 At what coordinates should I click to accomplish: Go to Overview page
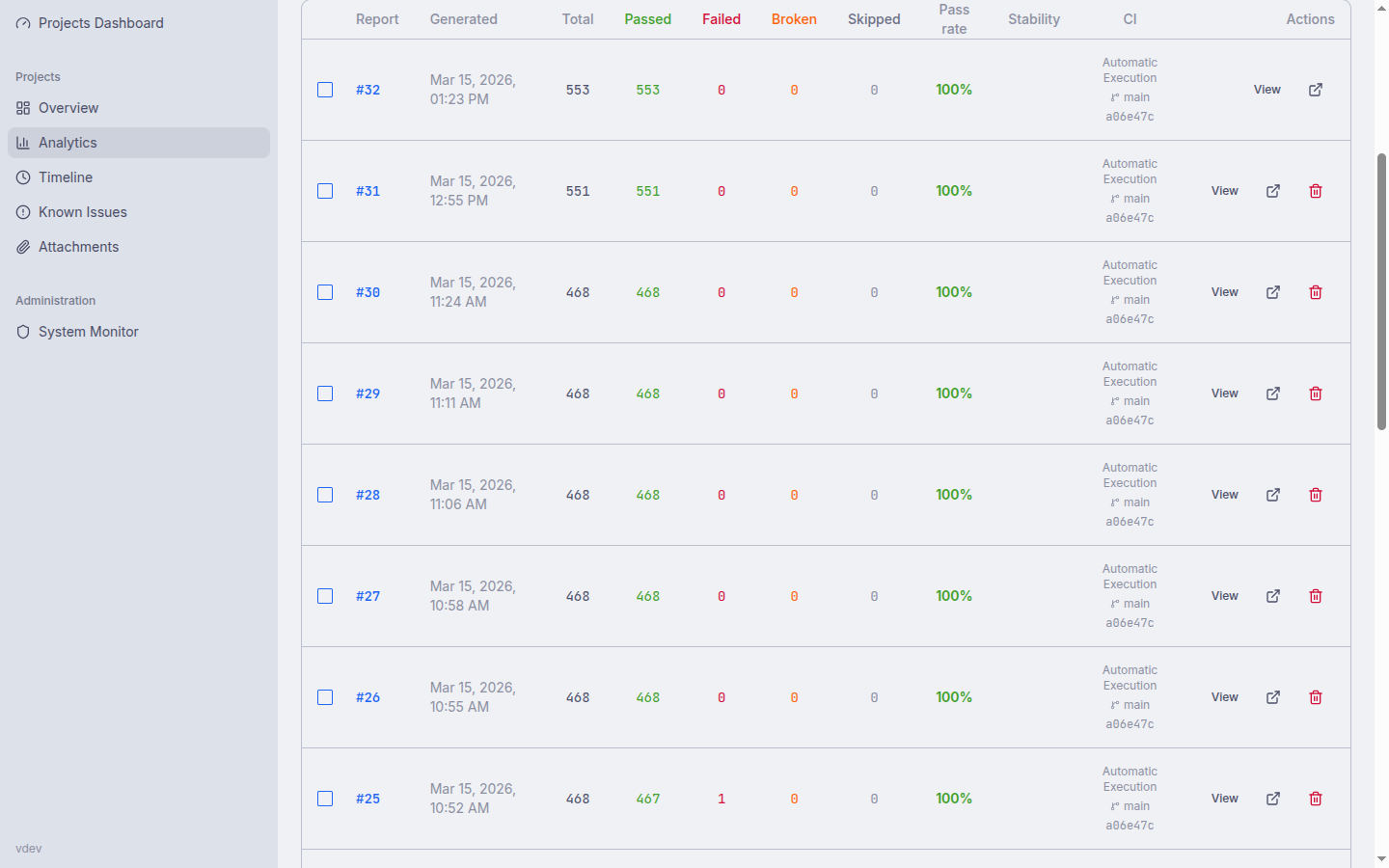[x=139, y=108]
